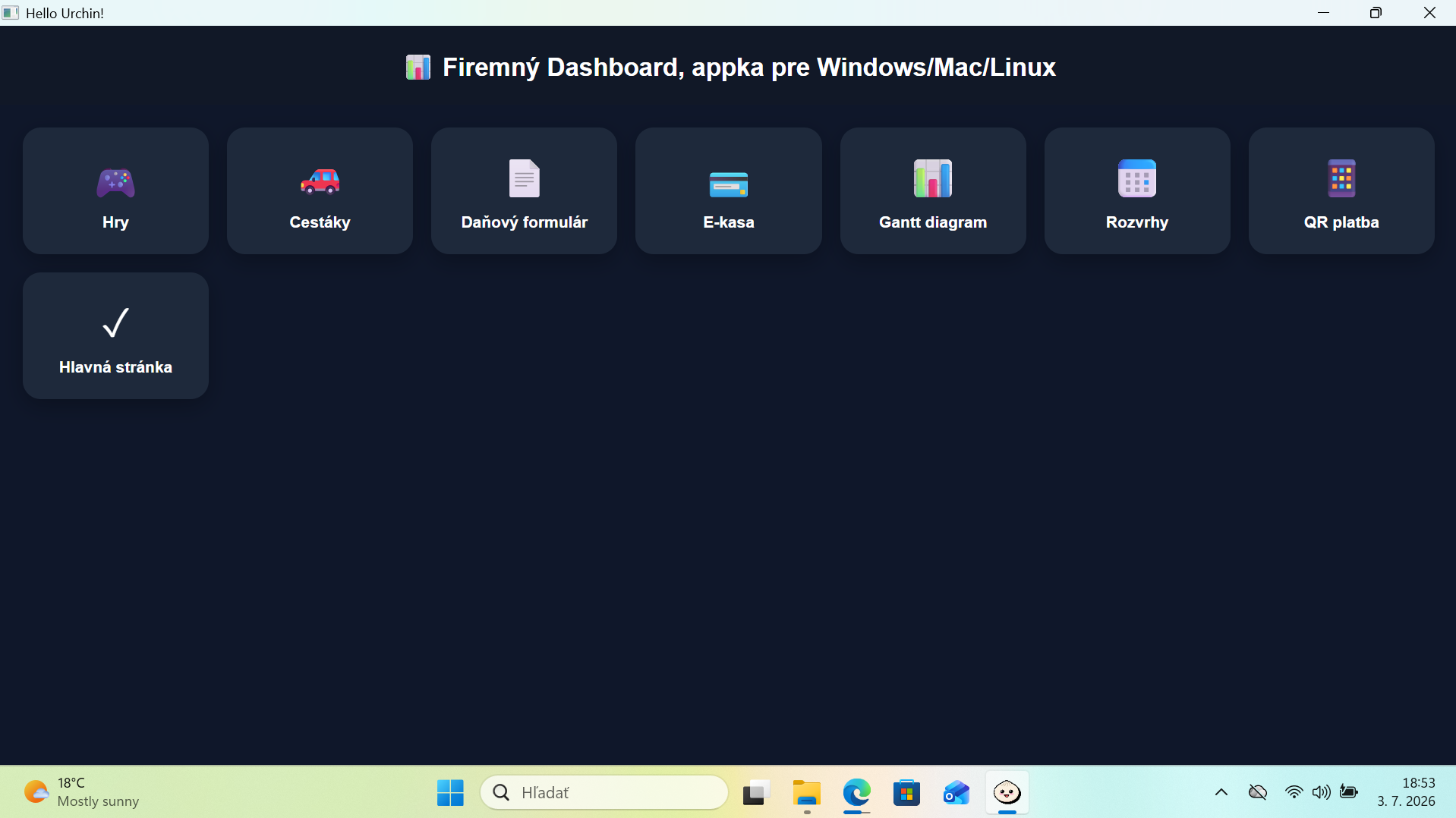Switch to Microsoft Edge in taskbar
Image resolution: width=1456 pixels, height=818 pixels.
[x=856, y=792]
